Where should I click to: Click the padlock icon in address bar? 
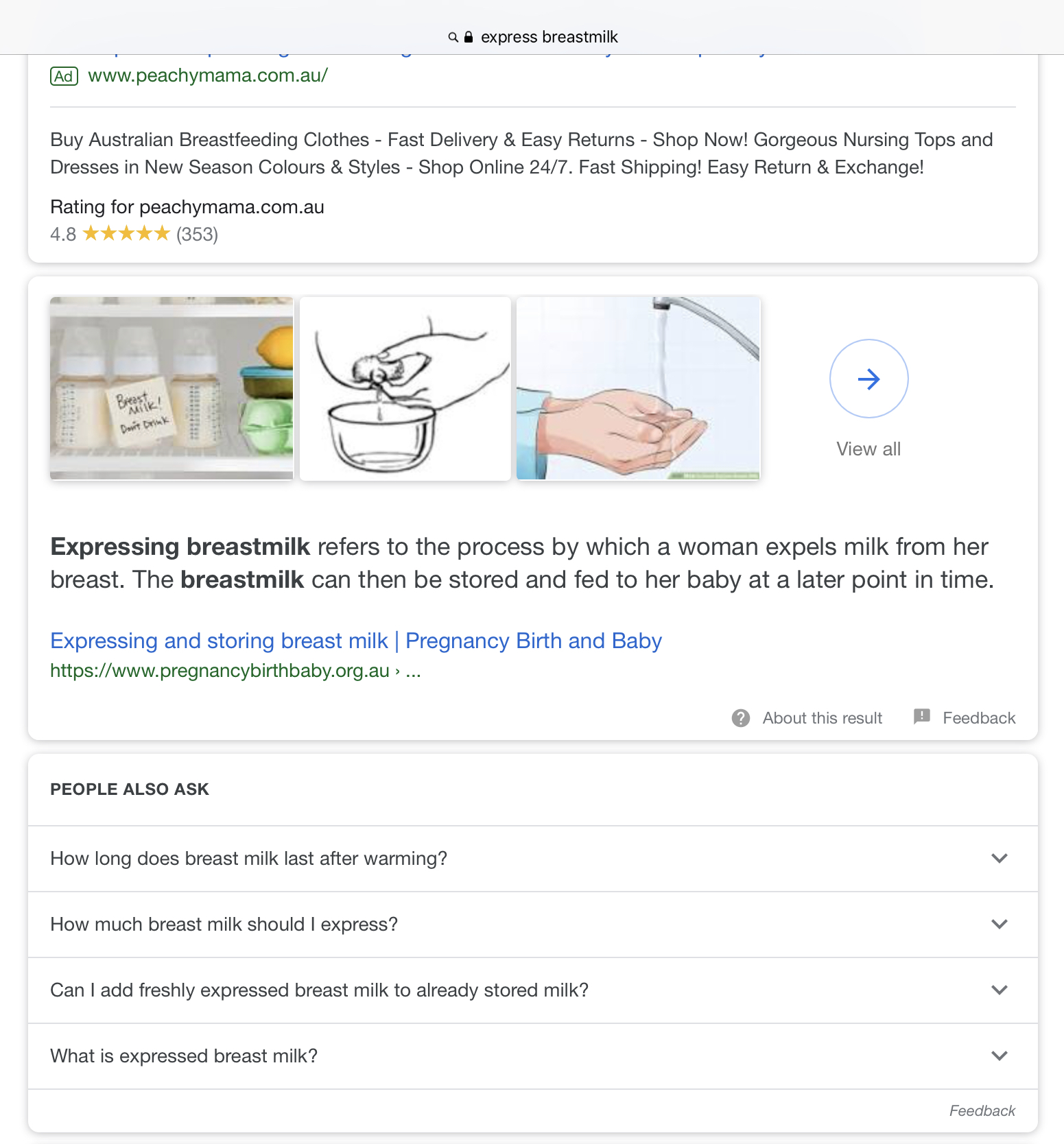(469, 37)
